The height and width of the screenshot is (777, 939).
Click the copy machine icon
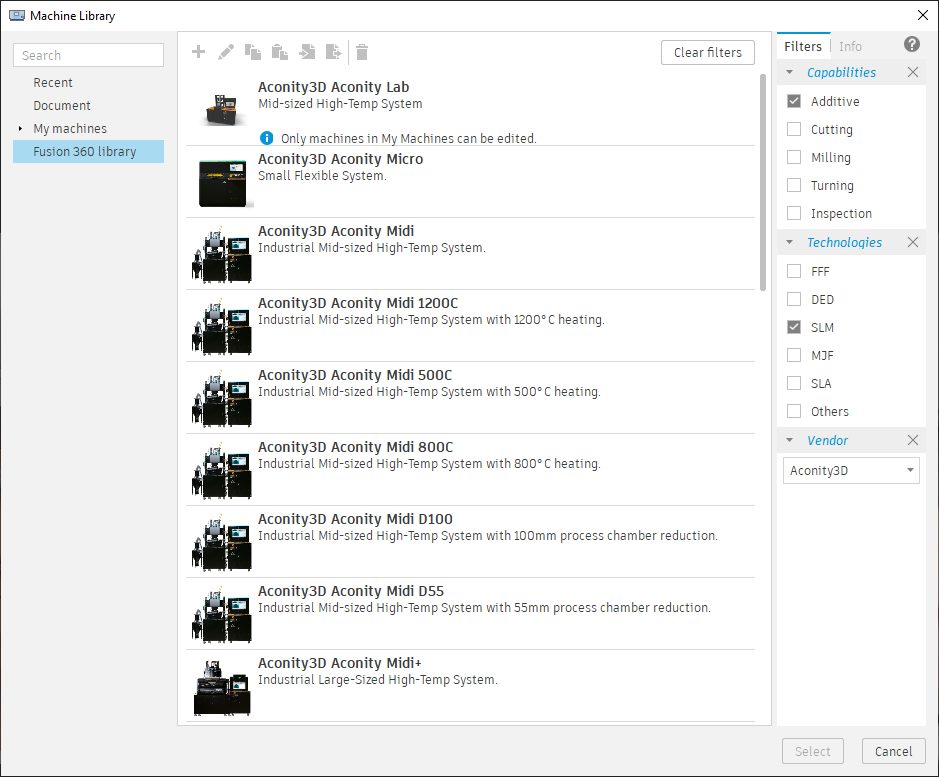pyautogui.click(x=253, y=52)
